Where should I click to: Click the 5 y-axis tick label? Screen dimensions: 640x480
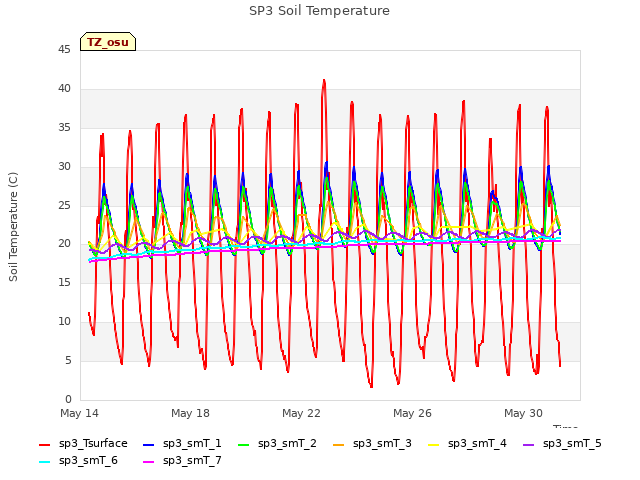coord(68,360)
